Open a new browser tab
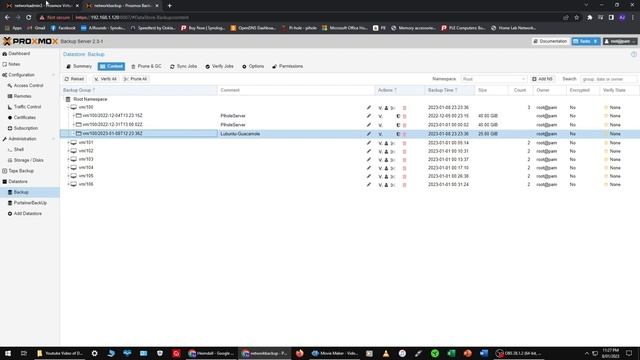The width and height of the screenshot is (640, 360). click(169, 6)
